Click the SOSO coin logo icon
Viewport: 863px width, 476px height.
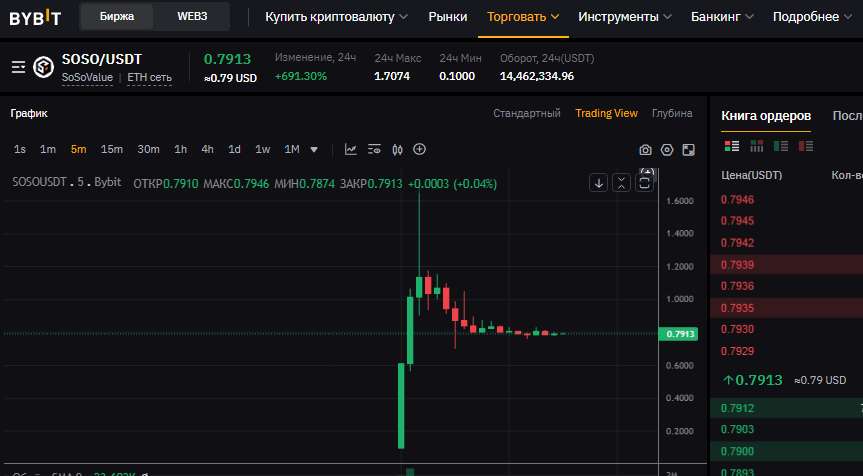43,67
